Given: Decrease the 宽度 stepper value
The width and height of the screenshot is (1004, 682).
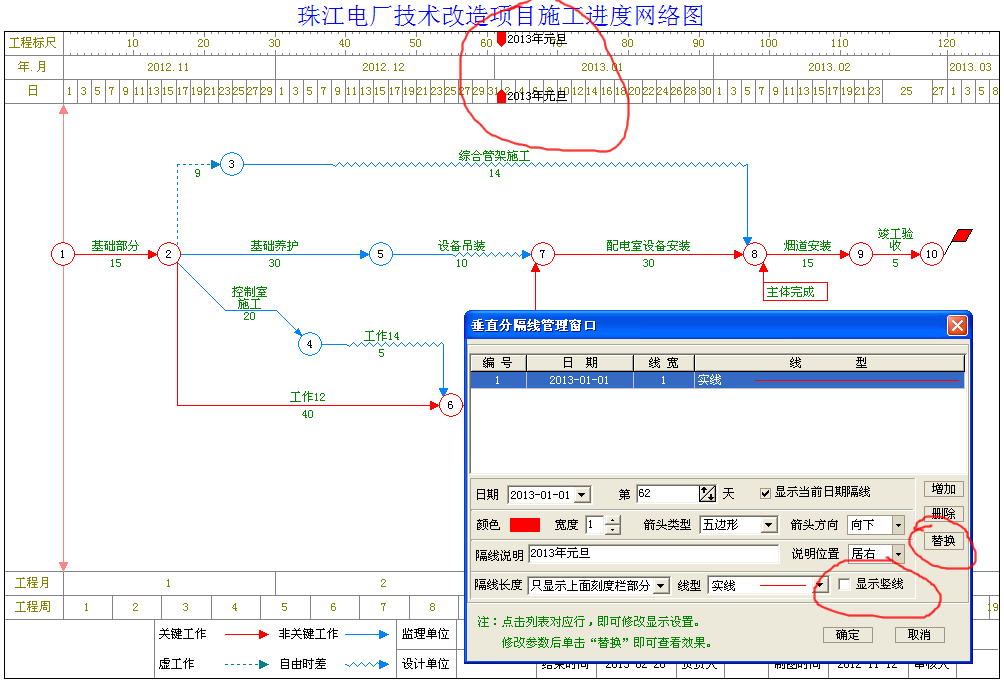Looking at the screenshot, I should (x=613, y=530).
